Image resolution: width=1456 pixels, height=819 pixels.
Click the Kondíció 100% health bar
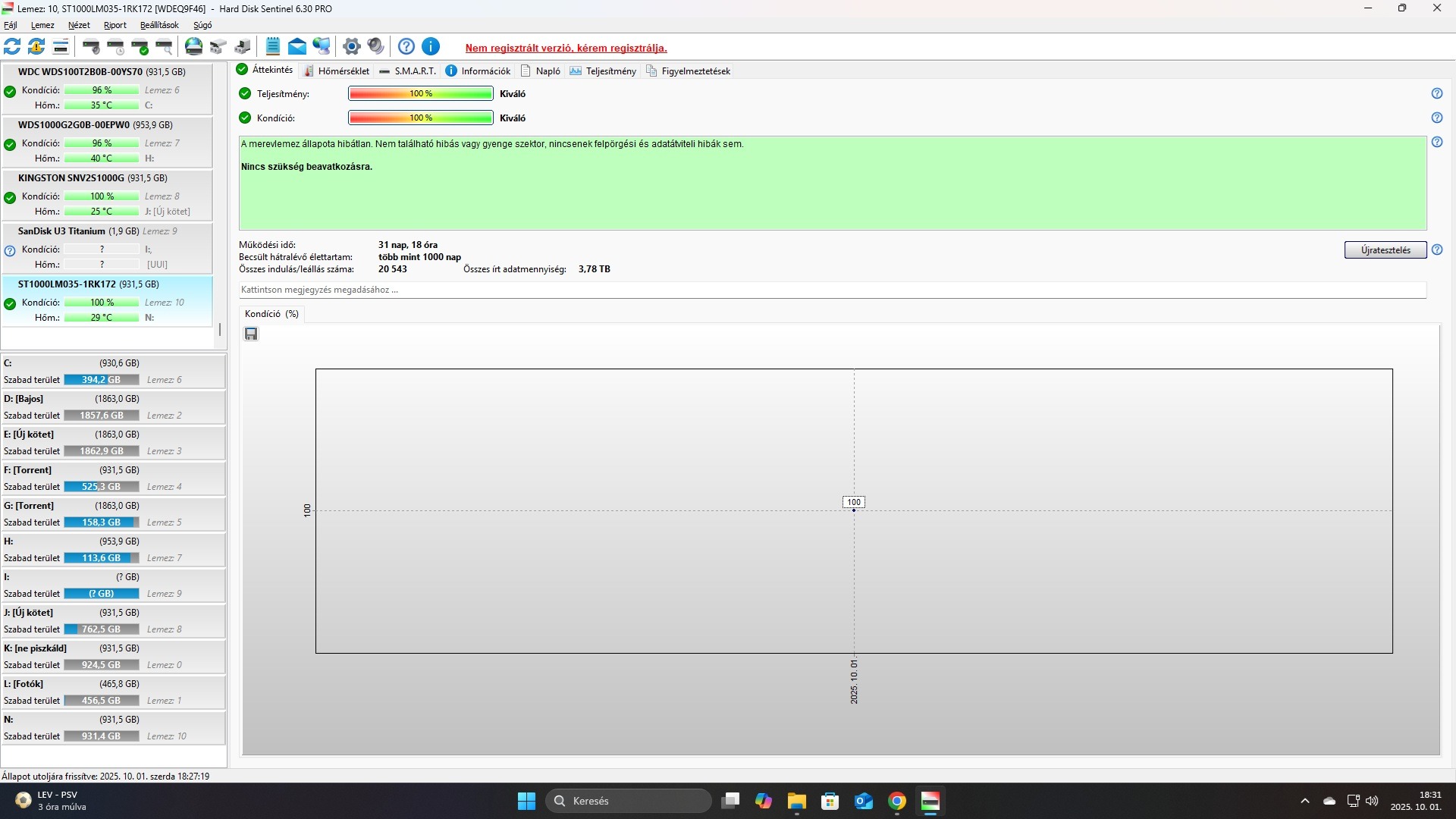[420, 118]
